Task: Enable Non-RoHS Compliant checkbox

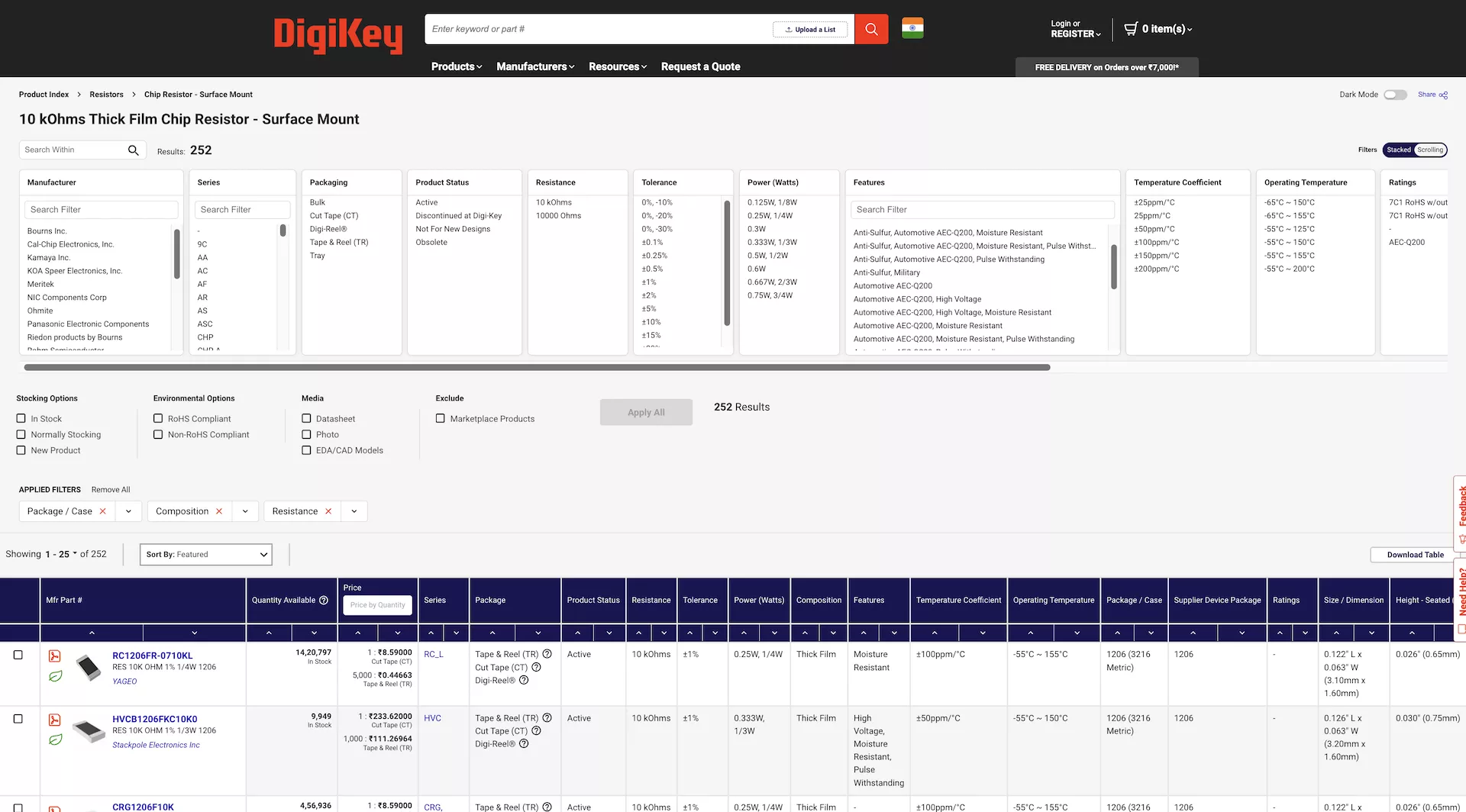Action: (158, 435)
